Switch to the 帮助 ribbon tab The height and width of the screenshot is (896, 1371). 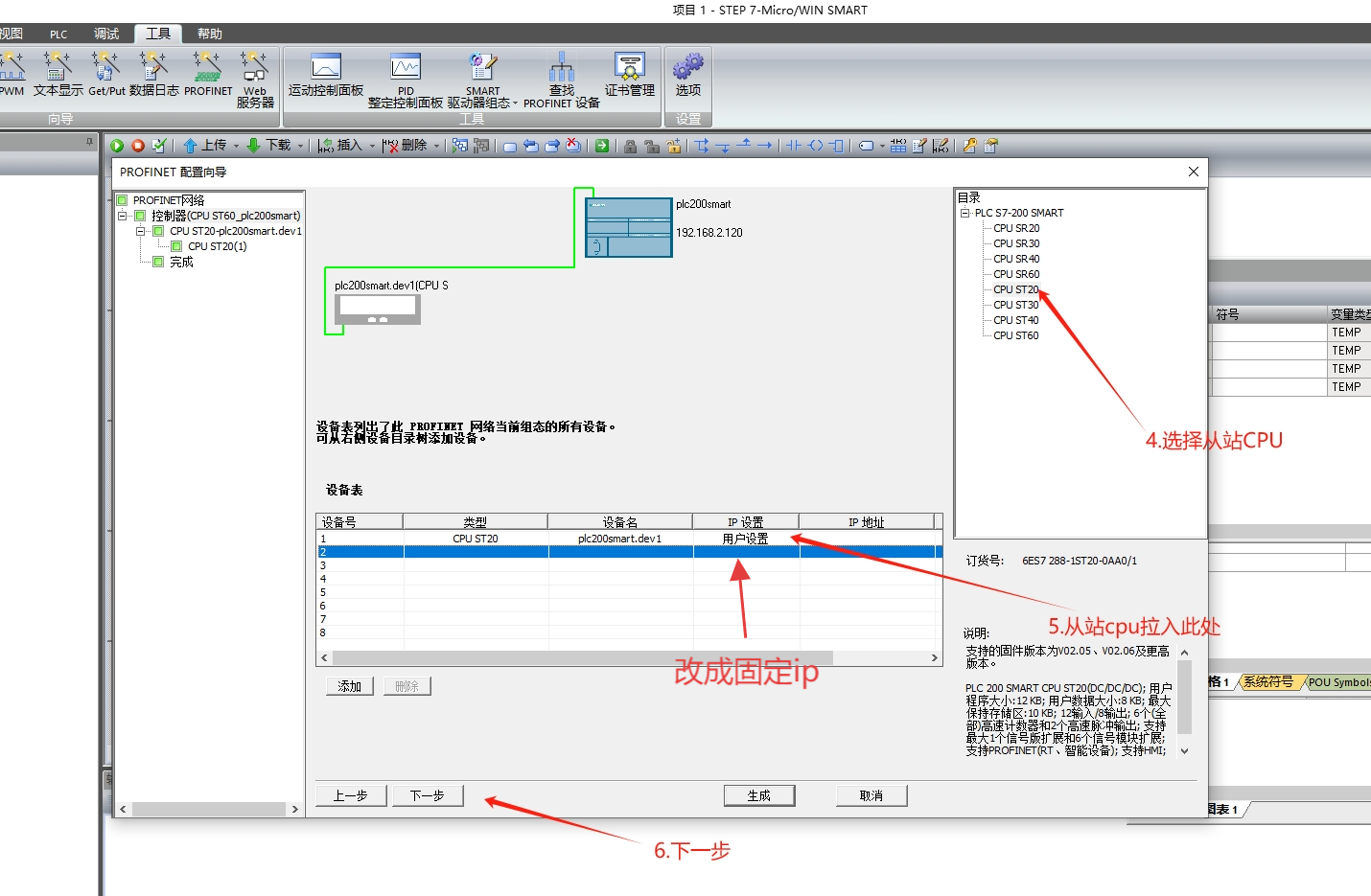[209, 34]
